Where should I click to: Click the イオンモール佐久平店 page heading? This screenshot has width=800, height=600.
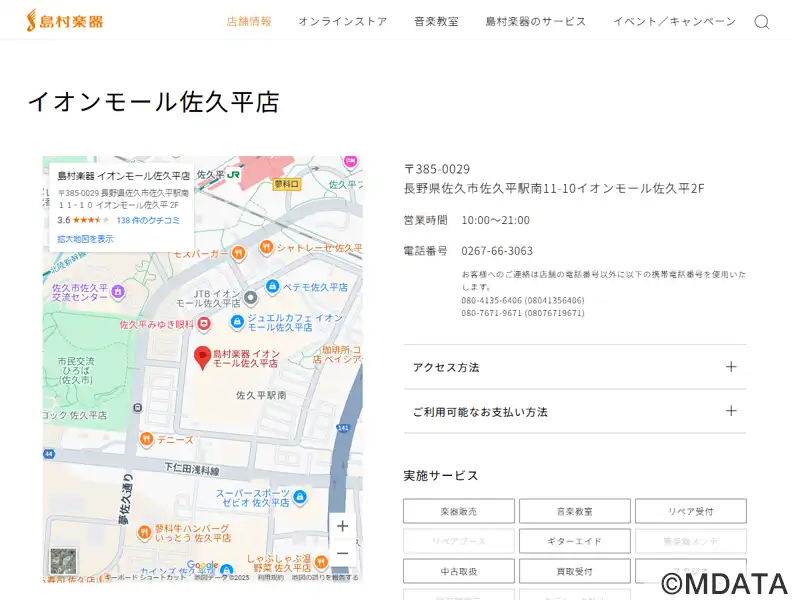click(154, 102)
